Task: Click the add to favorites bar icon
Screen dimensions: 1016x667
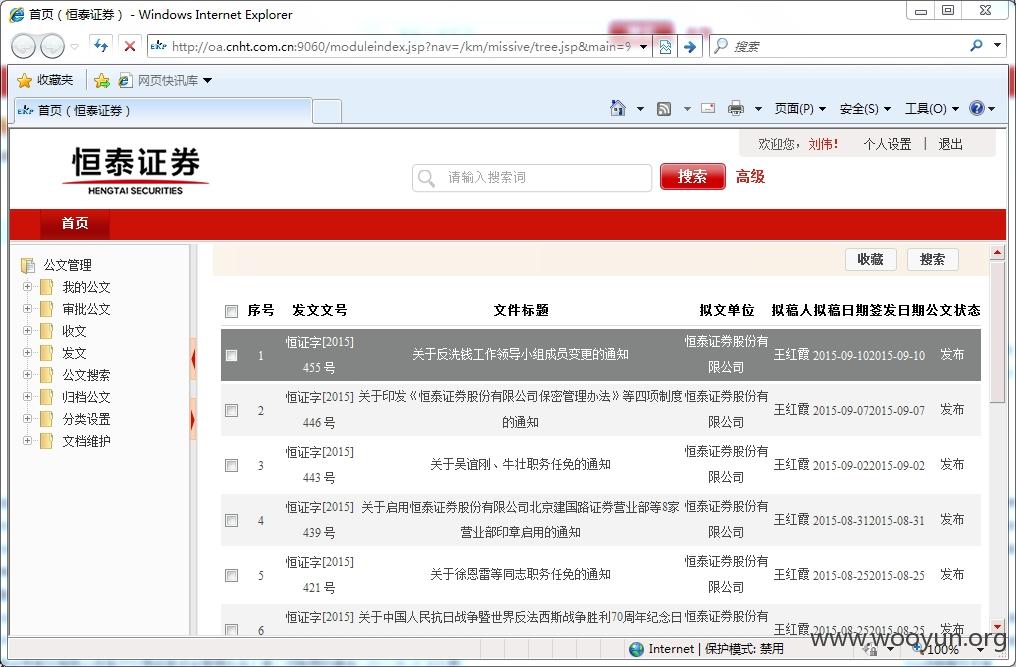Action: pyautogui.click(x=102, y=80)
